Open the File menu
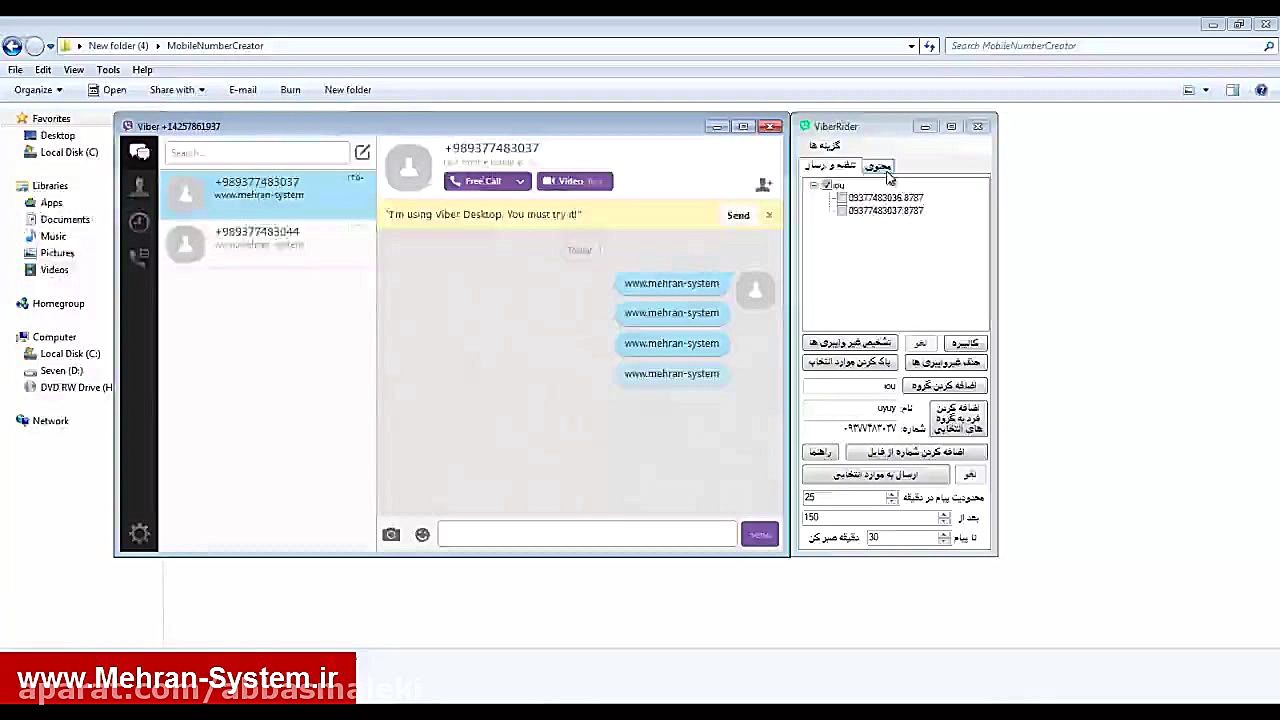The height and width of the screenshot is (720, 1280). point(15,70)
